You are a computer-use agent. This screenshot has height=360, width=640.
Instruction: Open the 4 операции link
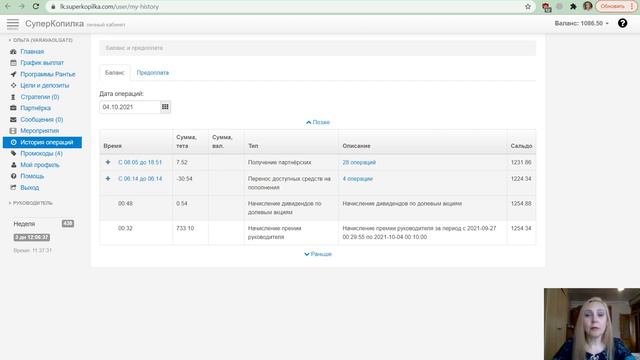tap(357, 178)
